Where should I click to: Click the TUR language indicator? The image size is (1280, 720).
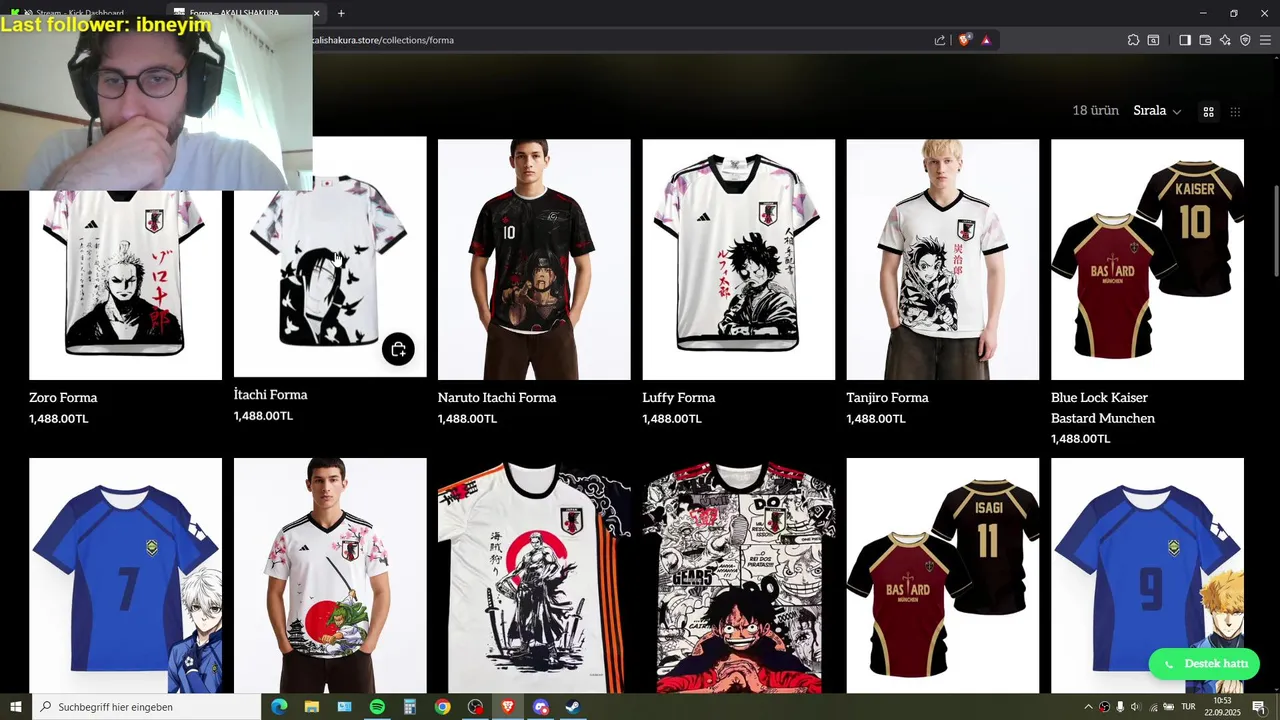pos(1188,707)
